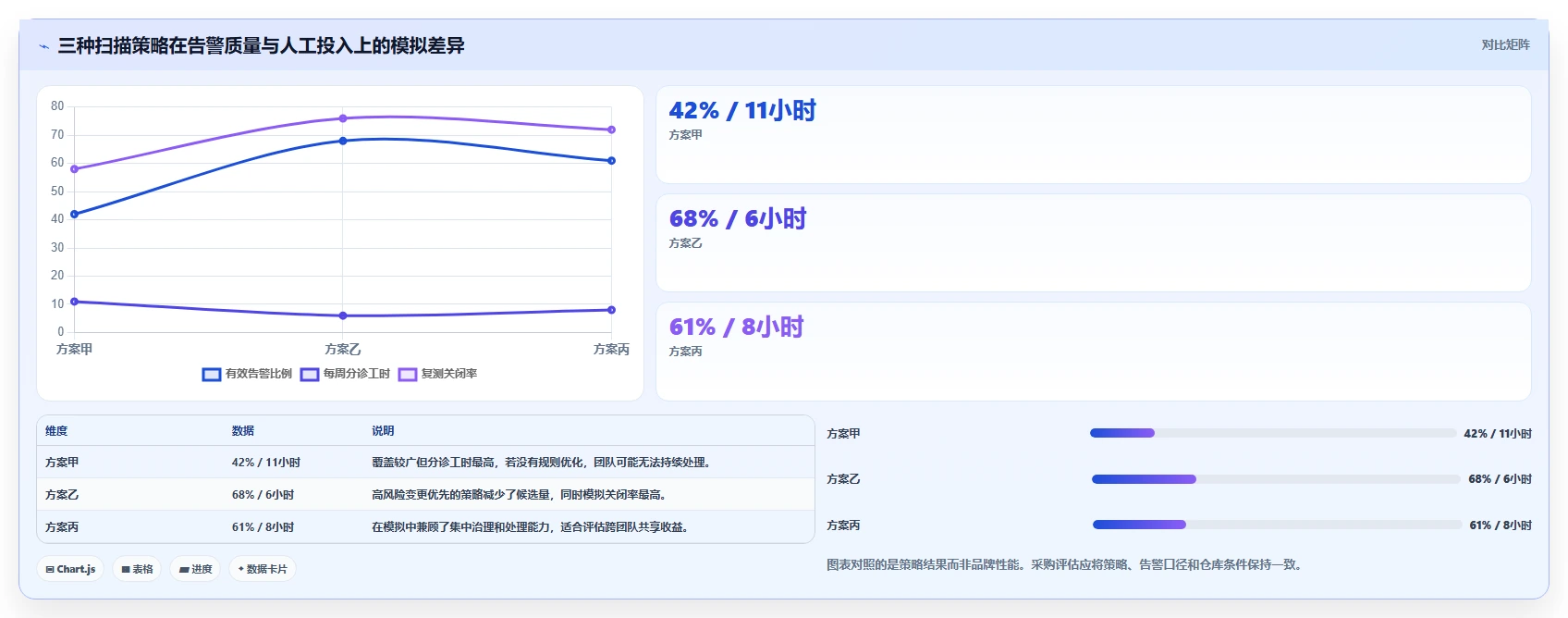Click 68% / 6小时 beside the progress bar
This screenshot has width=1568, height=618.
1500,479
